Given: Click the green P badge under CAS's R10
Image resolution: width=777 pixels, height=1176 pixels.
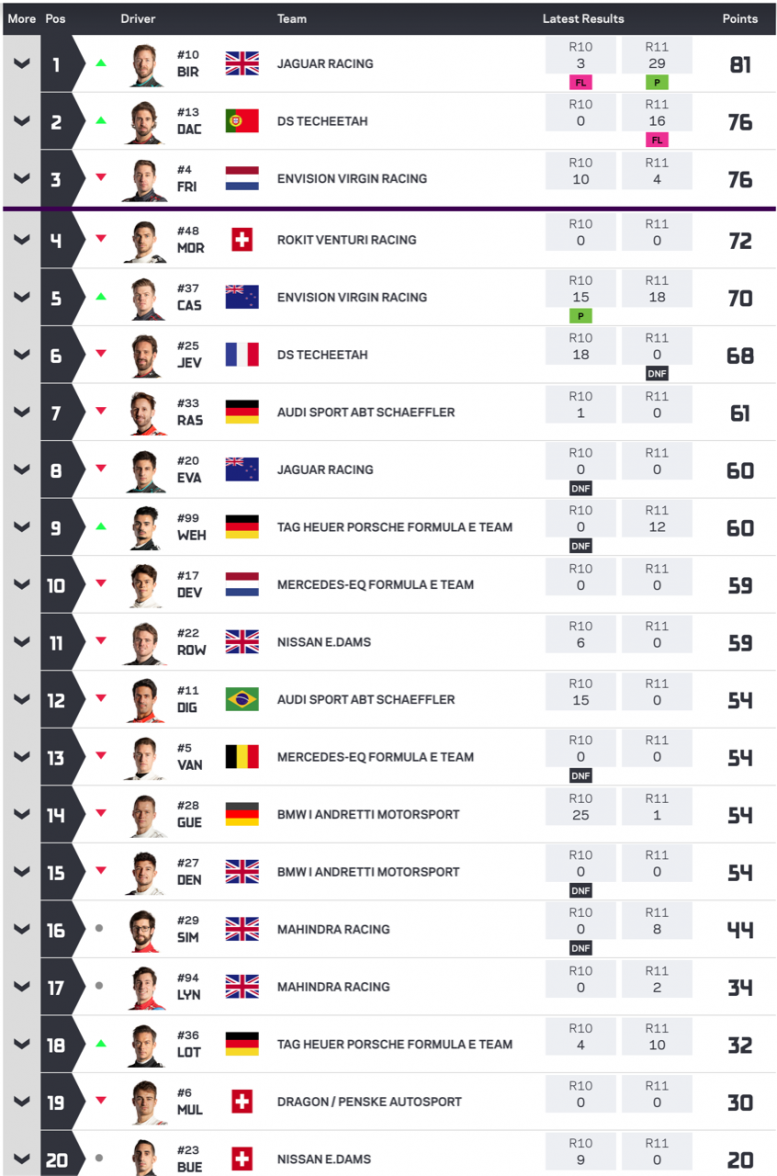Looking at the screenshot, I should 580,316.
